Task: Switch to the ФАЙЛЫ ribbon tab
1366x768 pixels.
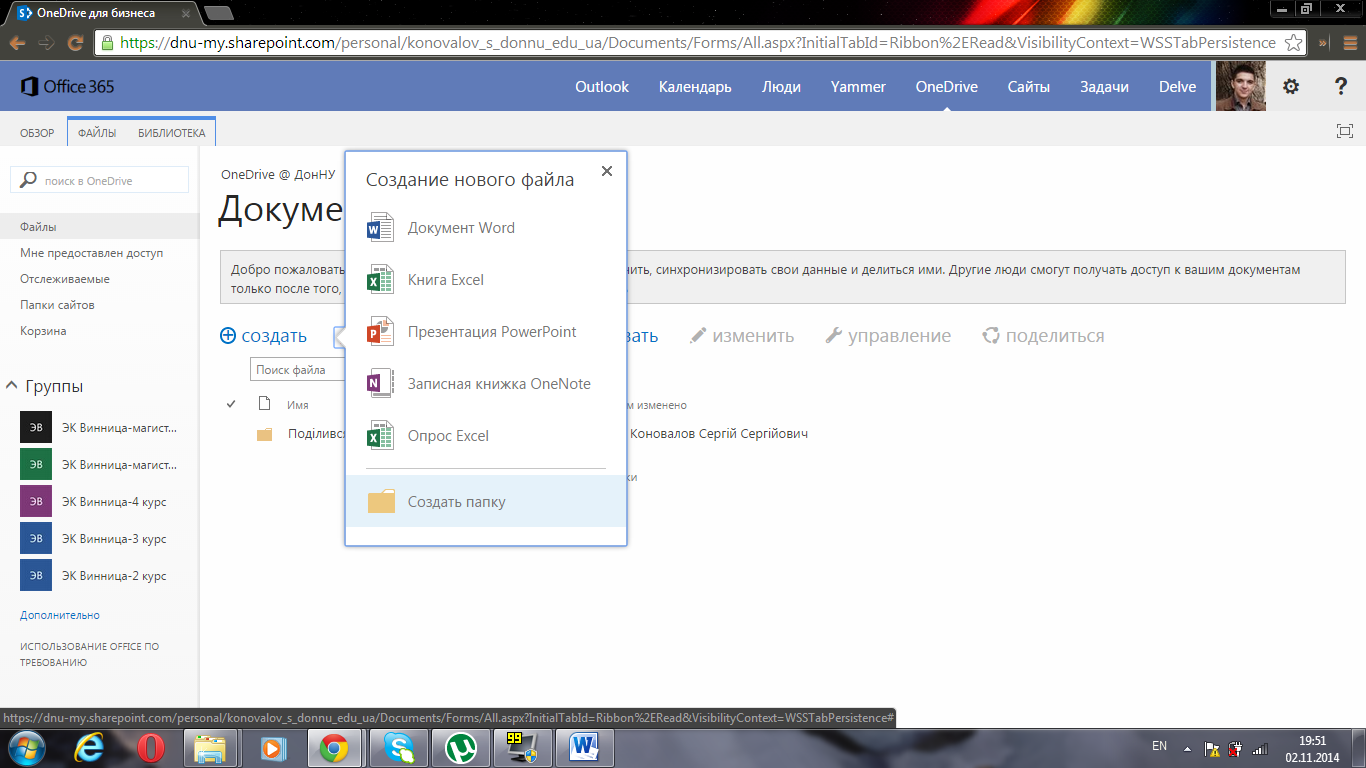Action: tap(97, 133)
